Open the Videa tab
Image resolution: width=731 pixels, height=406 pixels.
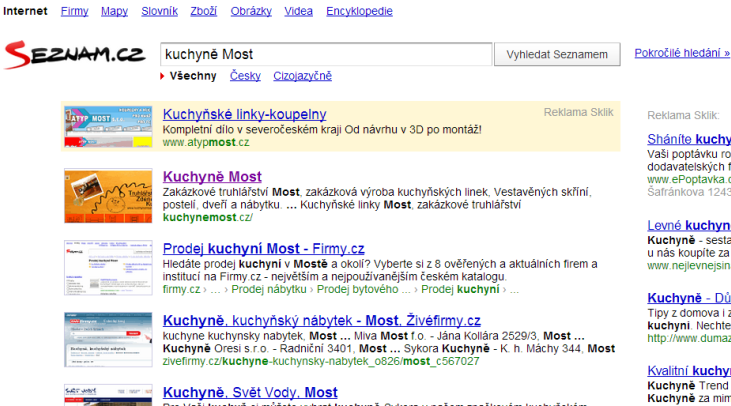click(x=298, y=11)
